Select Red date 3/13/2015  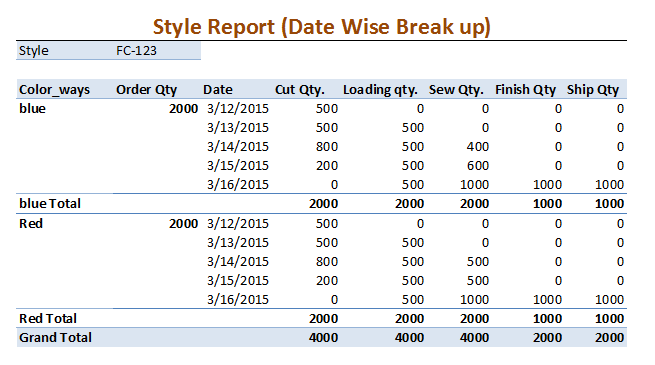pos(238,243)
